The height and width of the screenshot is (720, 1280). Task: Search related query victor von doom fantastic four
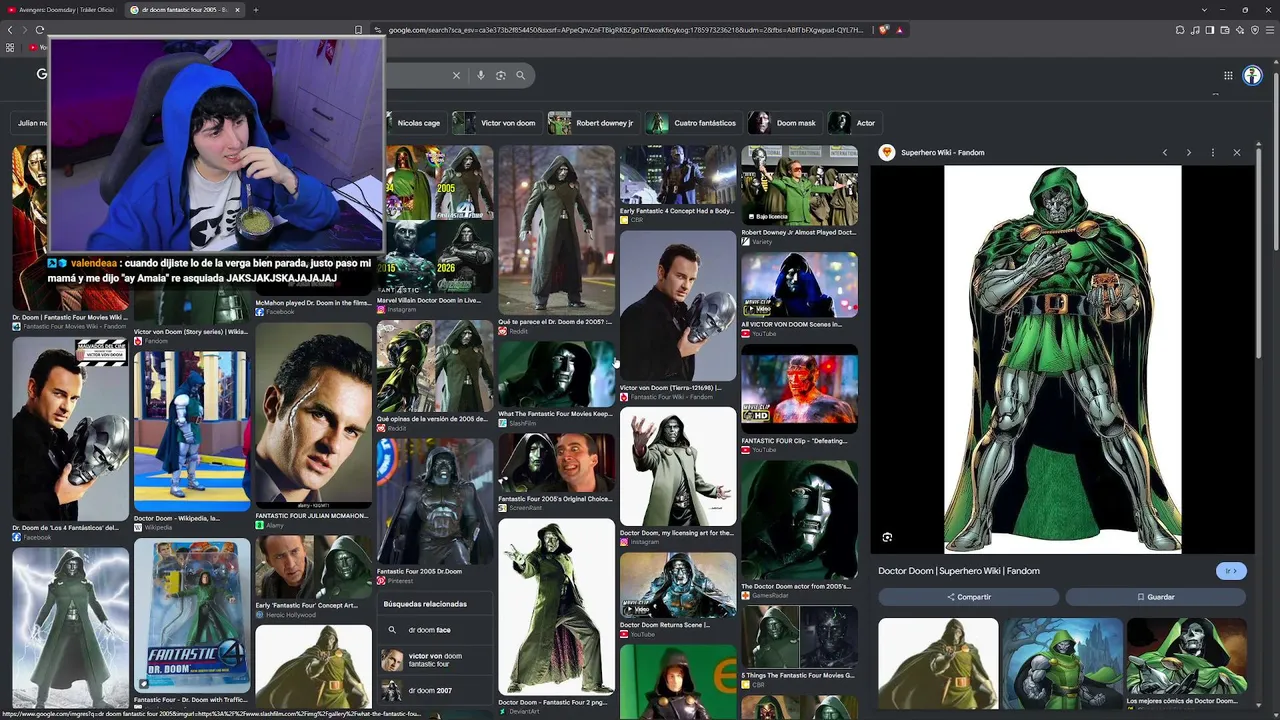pyautogui.click(x=435, y=660)
